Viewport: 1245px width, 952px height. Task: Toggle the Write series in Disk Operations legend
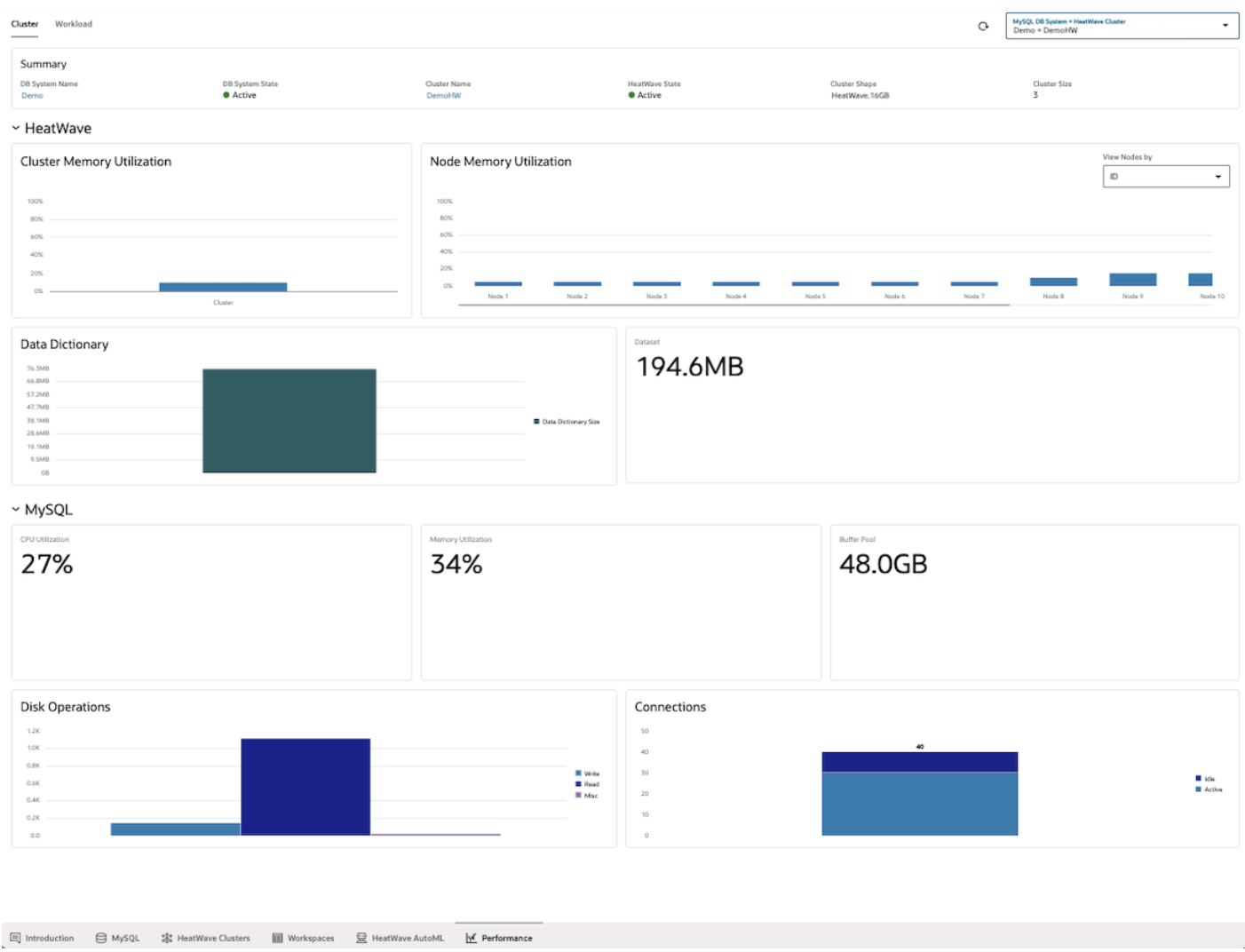(587, 773)
